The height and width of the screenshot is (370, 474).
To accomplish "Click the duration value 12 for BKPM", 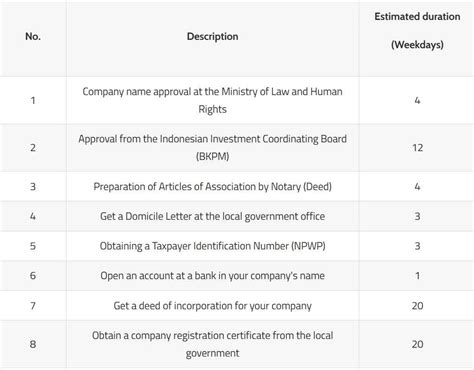I will point(417,148).
